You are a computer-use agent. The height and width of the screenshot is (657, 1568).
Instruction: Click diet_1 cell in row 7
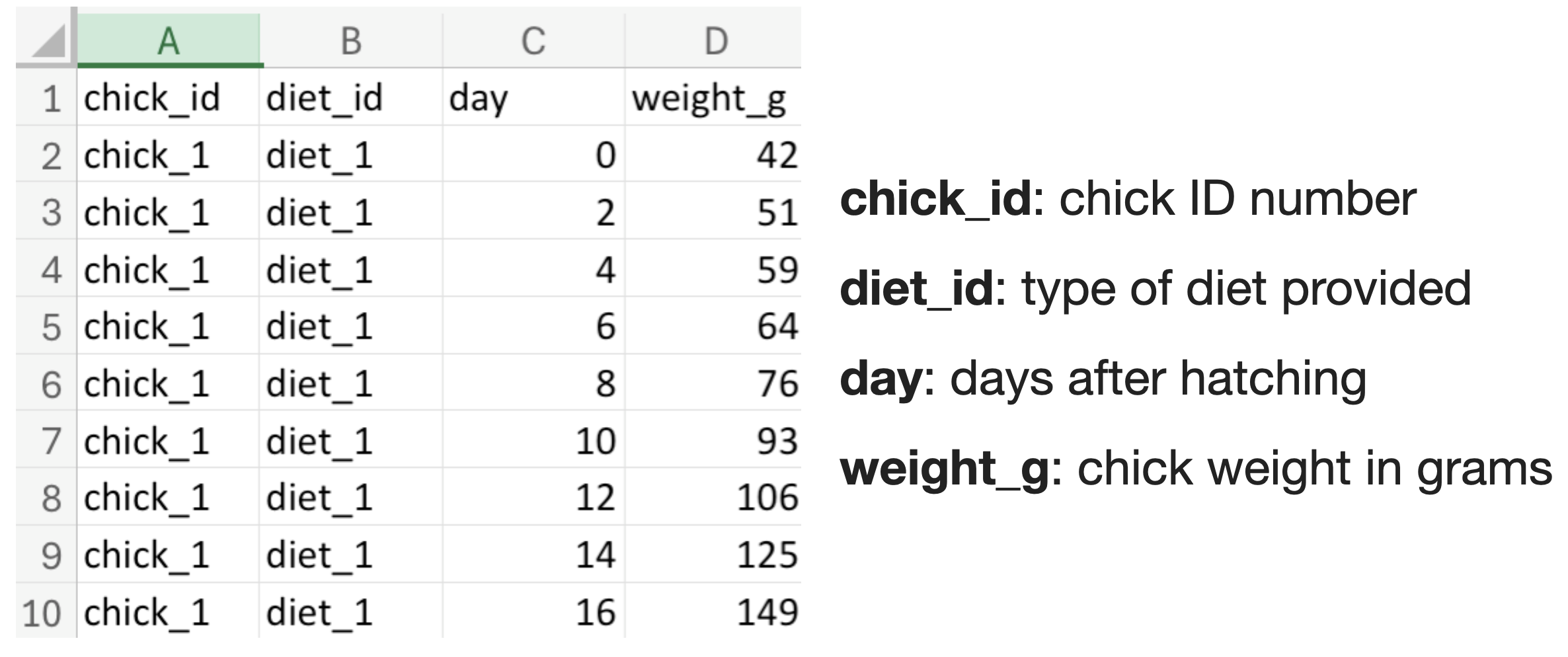click(350, 441)
